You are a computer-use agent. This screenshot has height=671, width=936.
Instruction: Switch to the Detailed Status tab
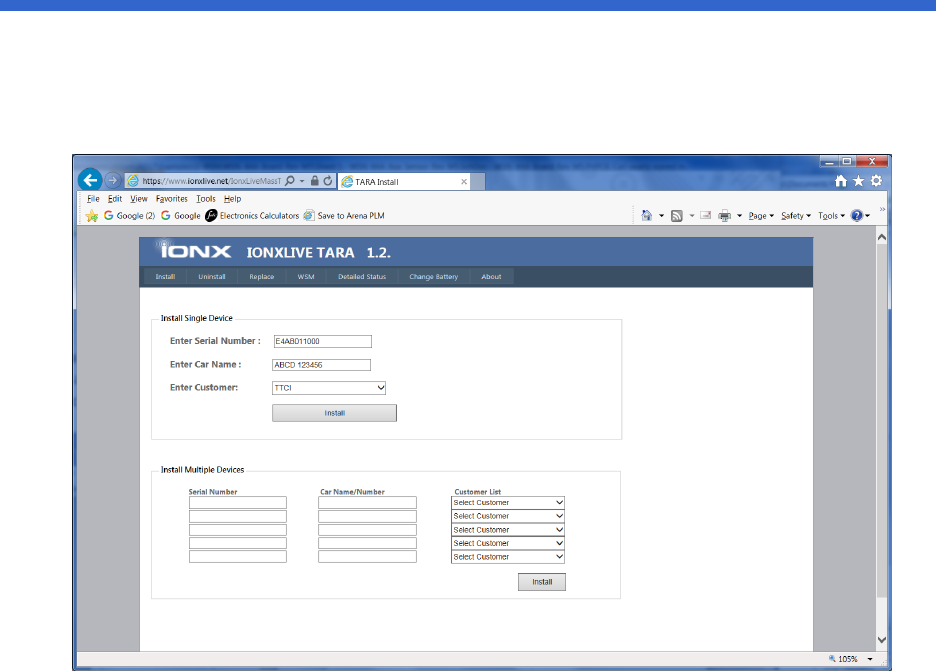point(362,276)
